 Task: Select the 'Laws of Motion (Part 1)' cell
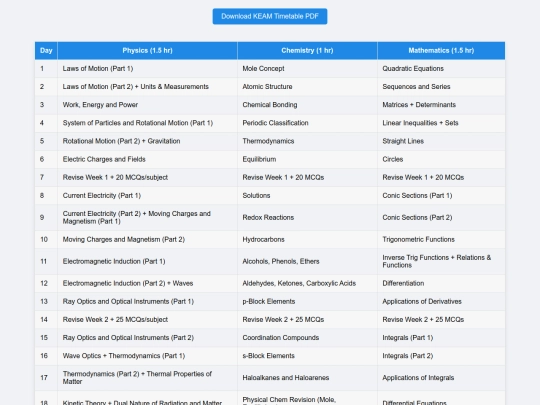tap(147, 69)
